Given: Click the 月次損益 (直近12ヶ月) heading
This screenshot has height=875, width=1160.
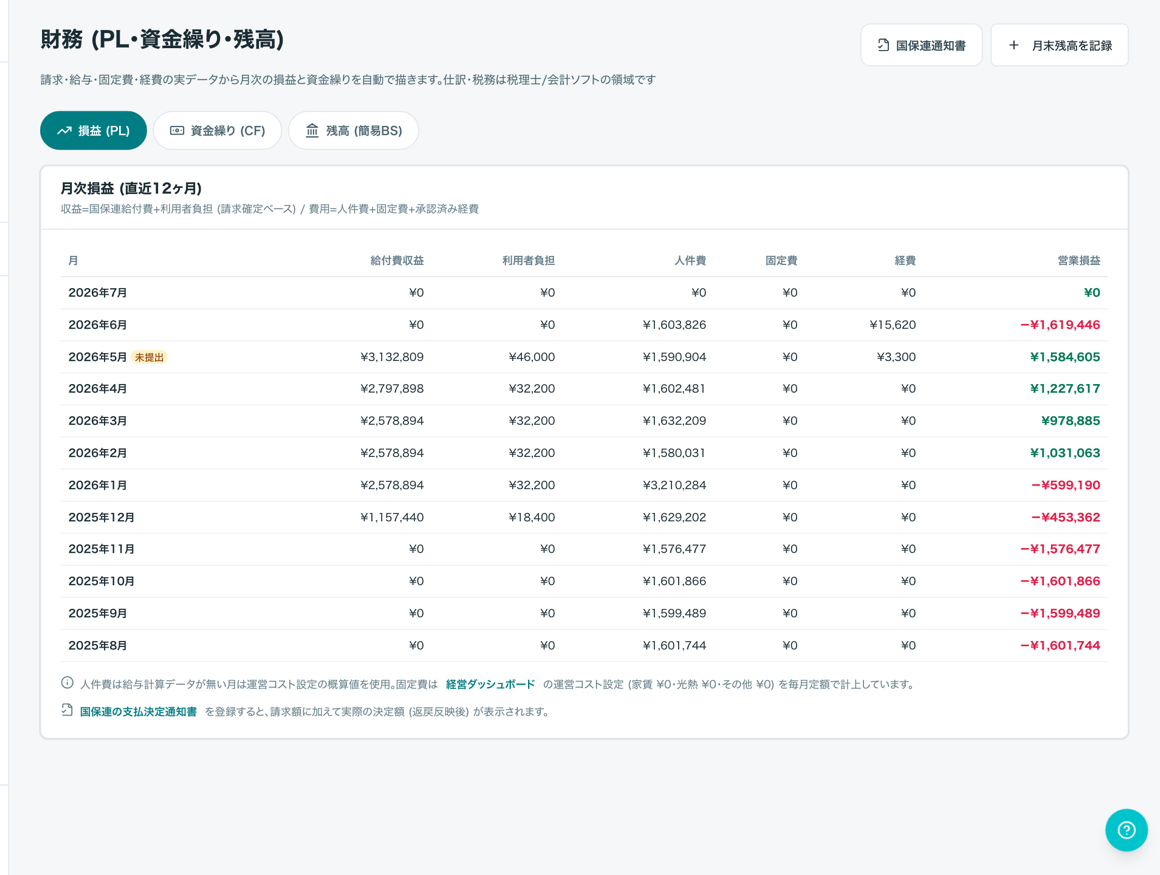Looking at the screenshot, I should [x=131, y=189].
